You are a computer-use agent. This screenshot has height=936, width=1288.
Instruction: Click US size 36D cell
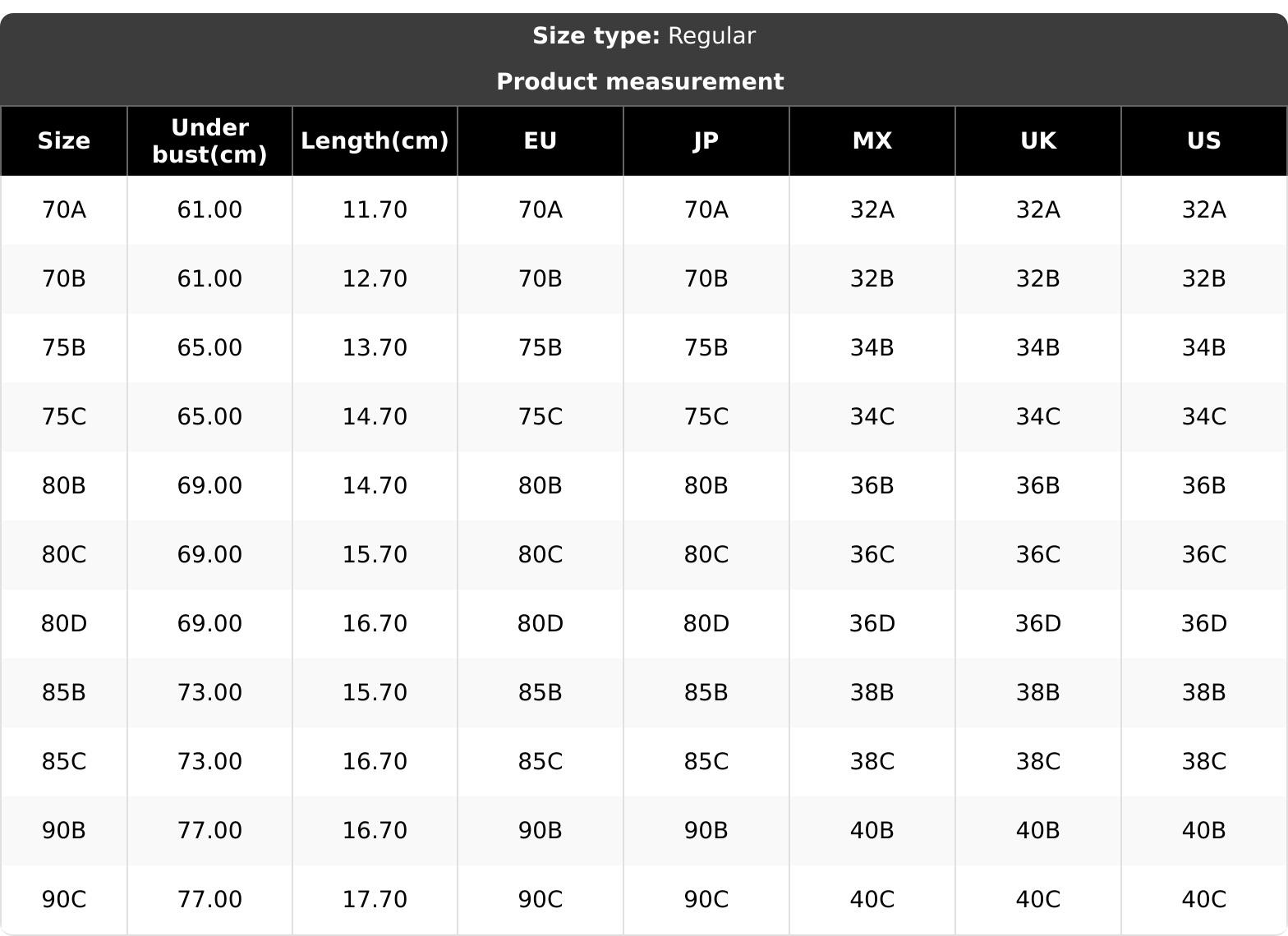(1204, 624)
